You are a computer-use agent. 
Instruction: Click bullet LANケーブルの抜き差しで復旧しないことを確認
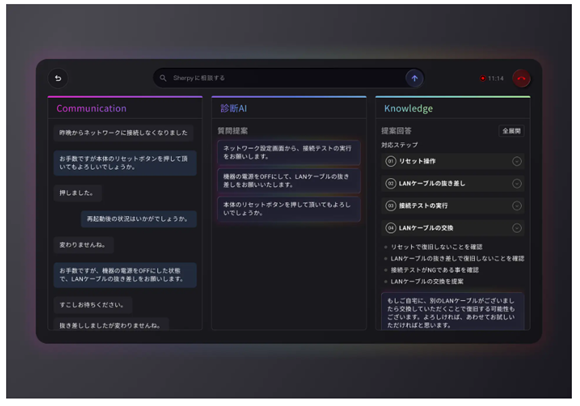[x=457, y=258]
